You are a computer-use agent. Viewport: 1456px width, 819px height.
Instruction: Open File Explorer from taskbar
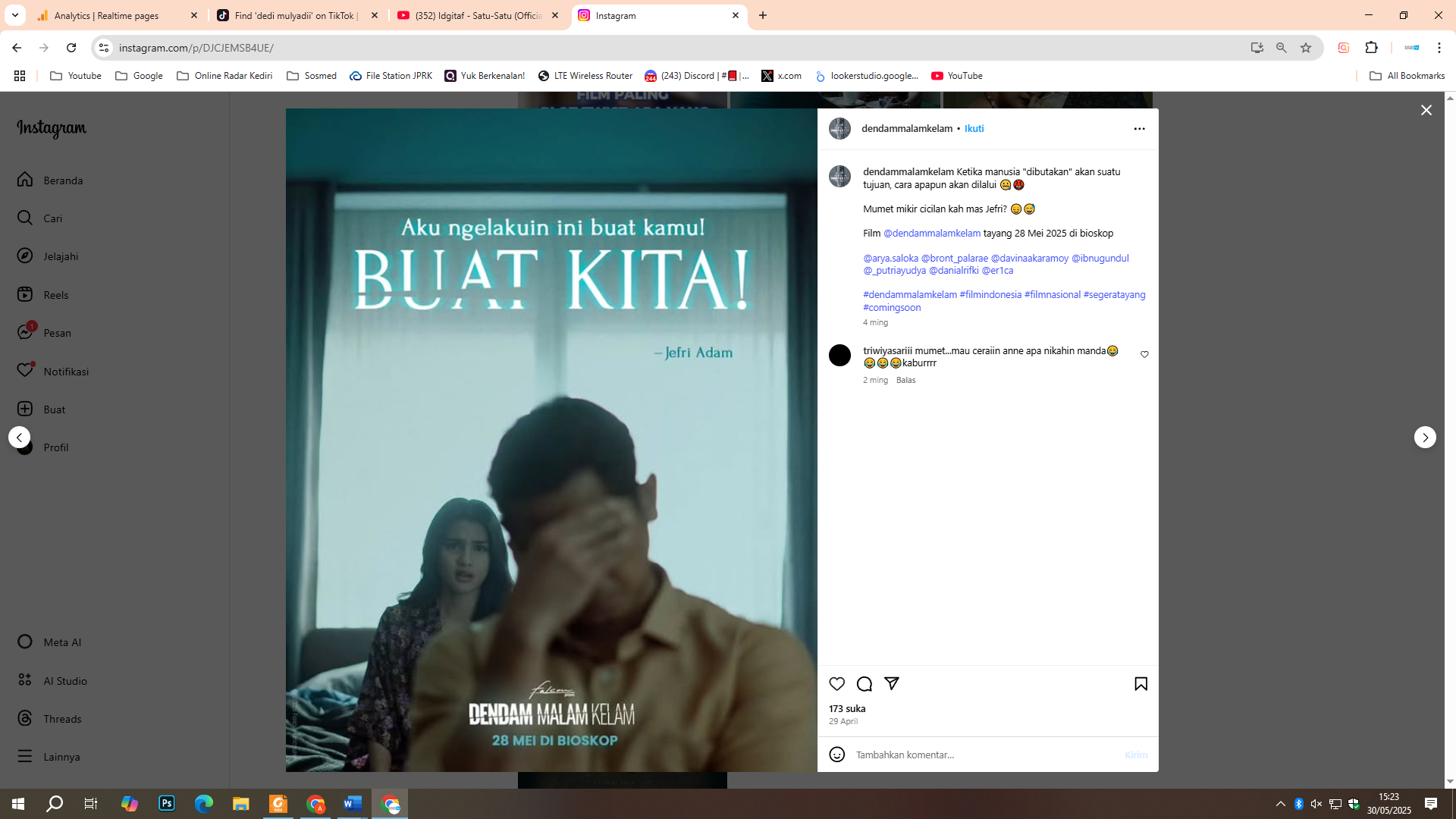point(241,804)
